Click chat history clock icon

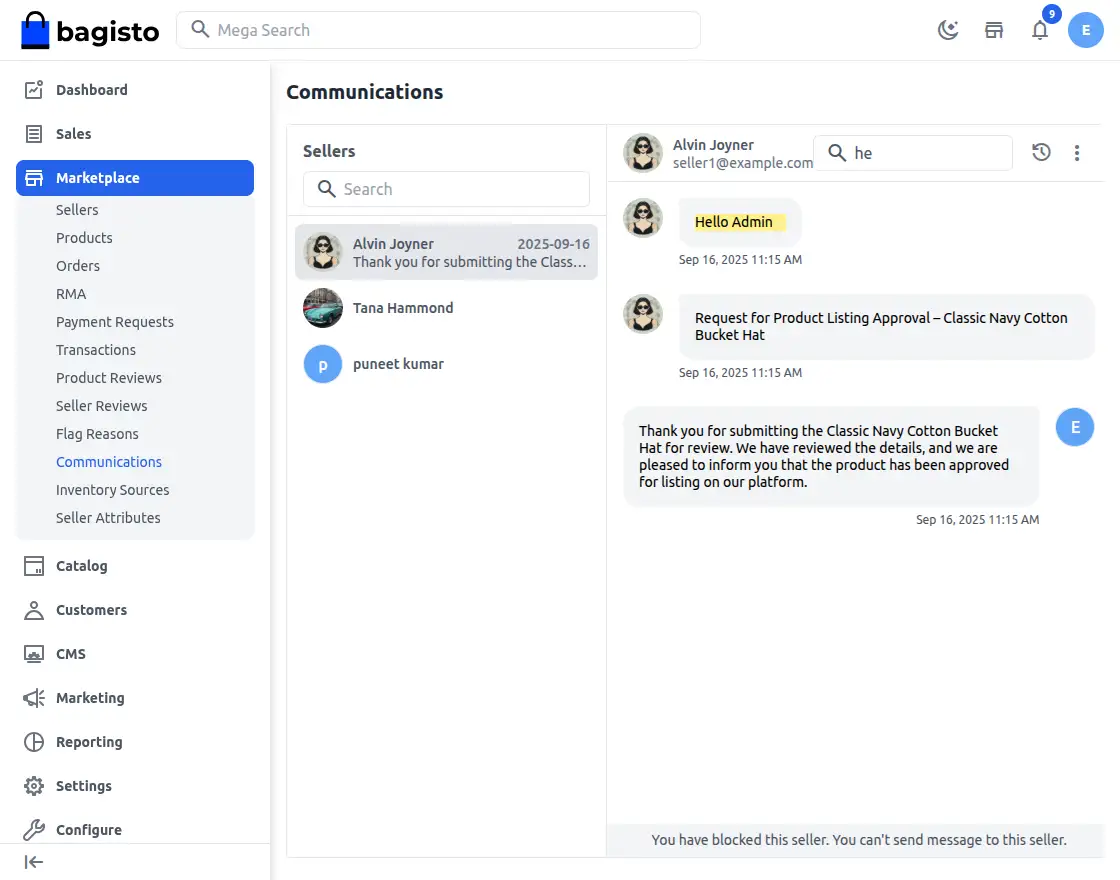click(1041, 153)
